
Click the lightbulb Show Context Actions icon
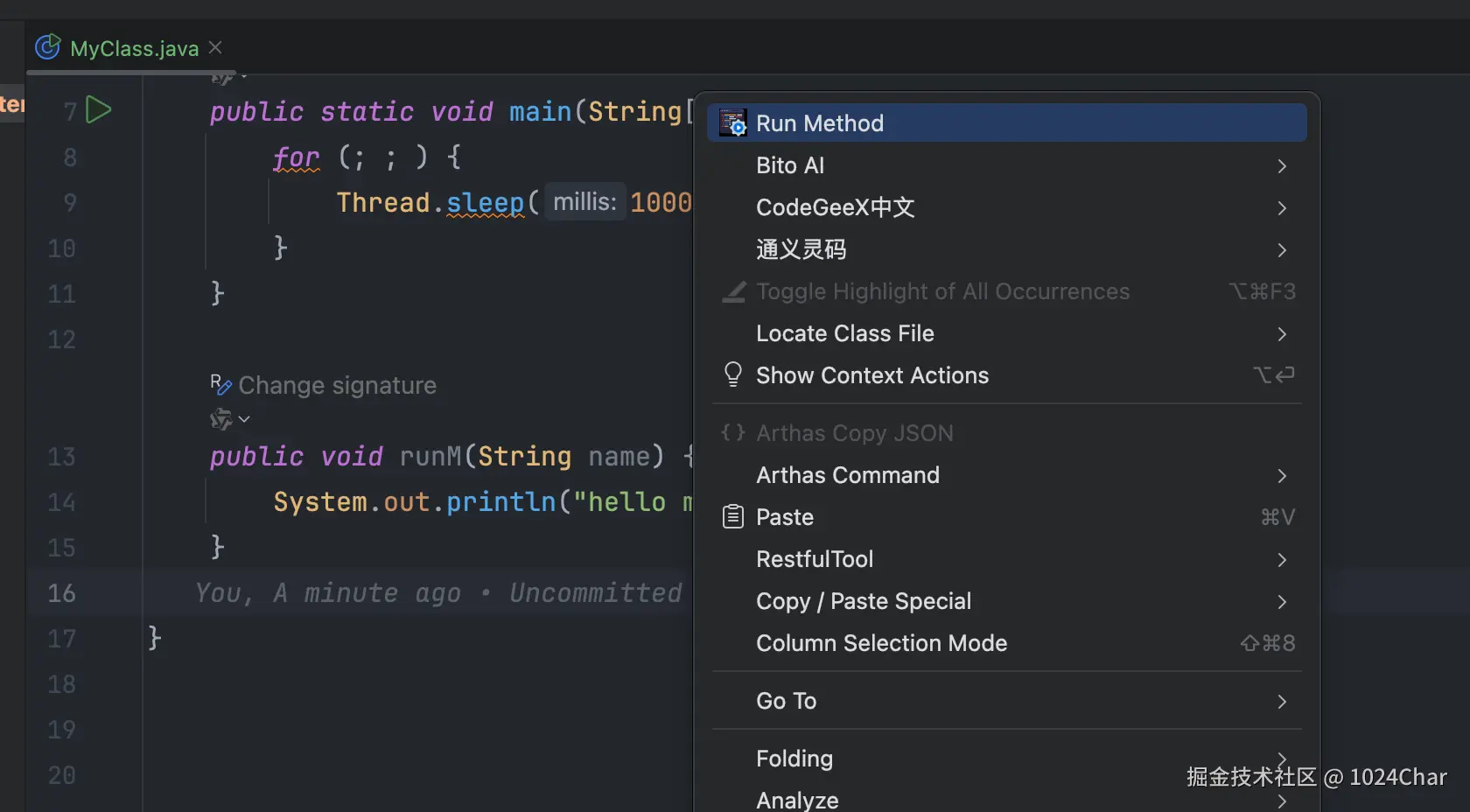point(733,375)
